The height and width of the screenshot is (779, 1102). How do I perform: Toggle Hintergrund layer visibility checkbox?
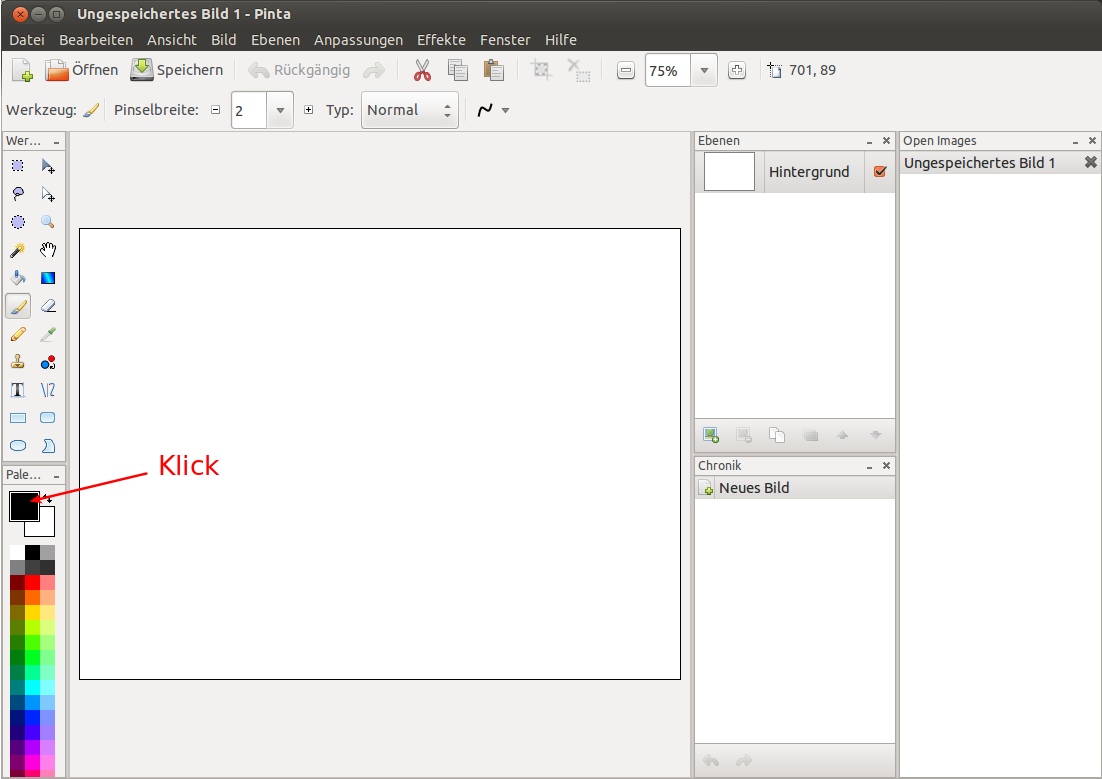(x=880, y=172)
